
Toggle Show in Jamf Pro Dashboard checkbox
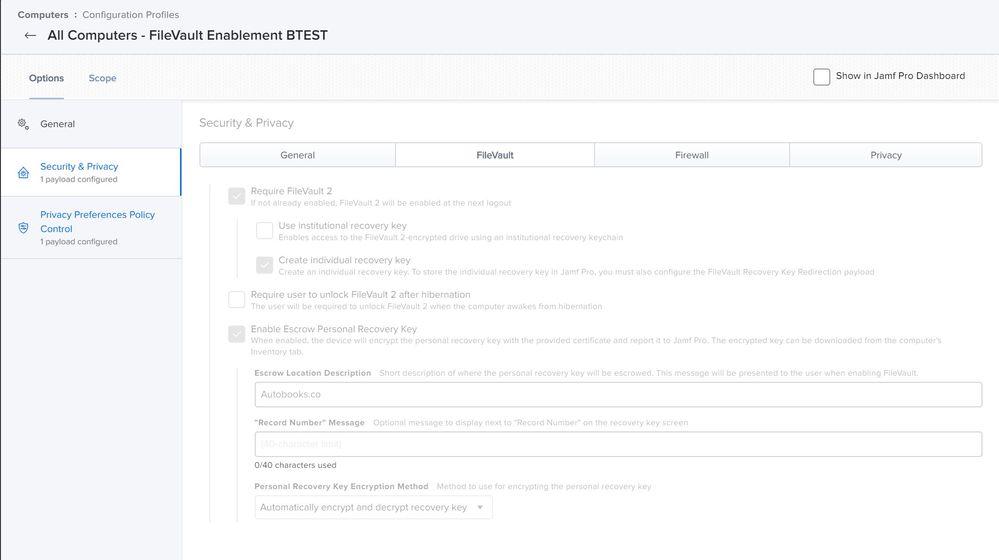pos(821,76)
